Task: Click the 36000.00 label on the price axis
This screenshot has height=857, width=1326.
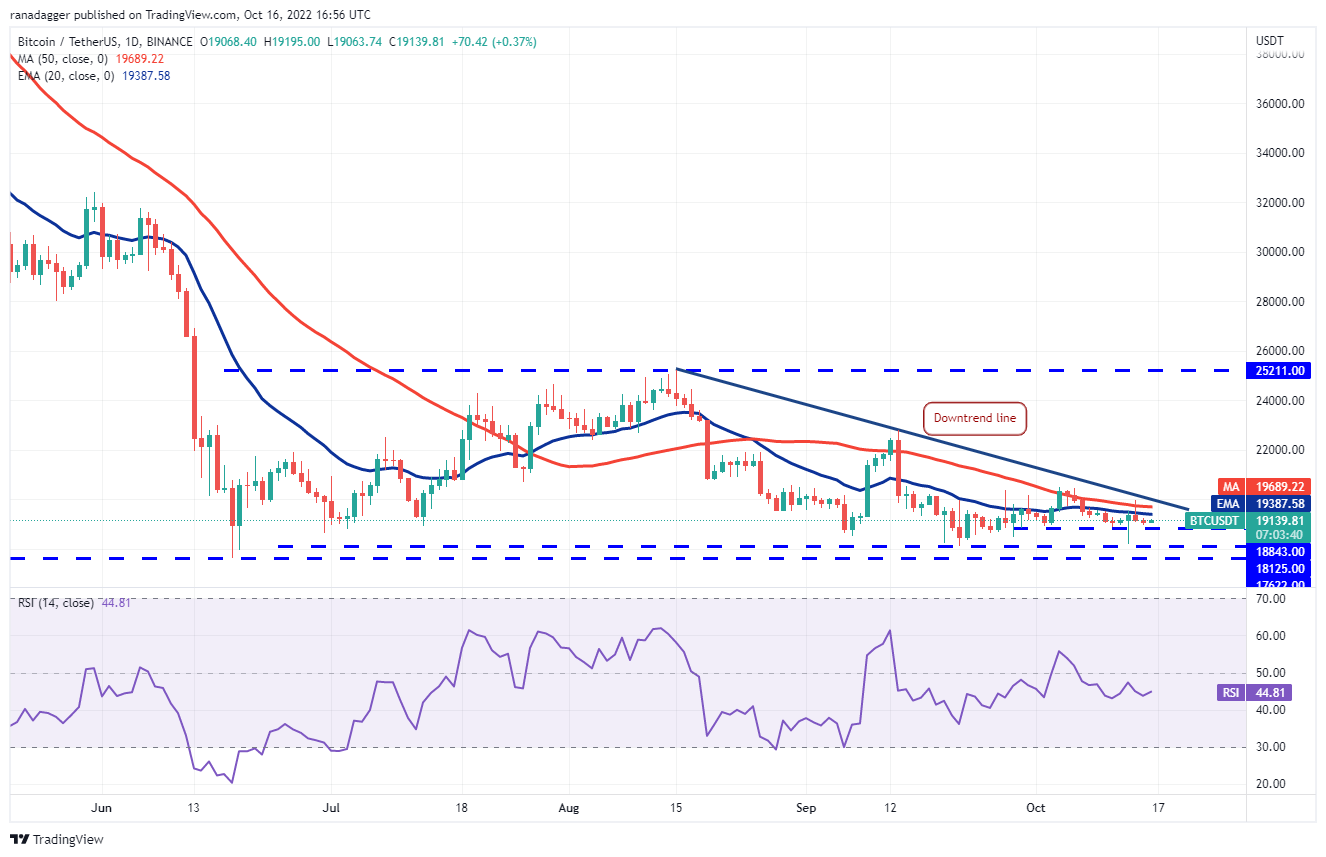Action: pos(1280,103)
